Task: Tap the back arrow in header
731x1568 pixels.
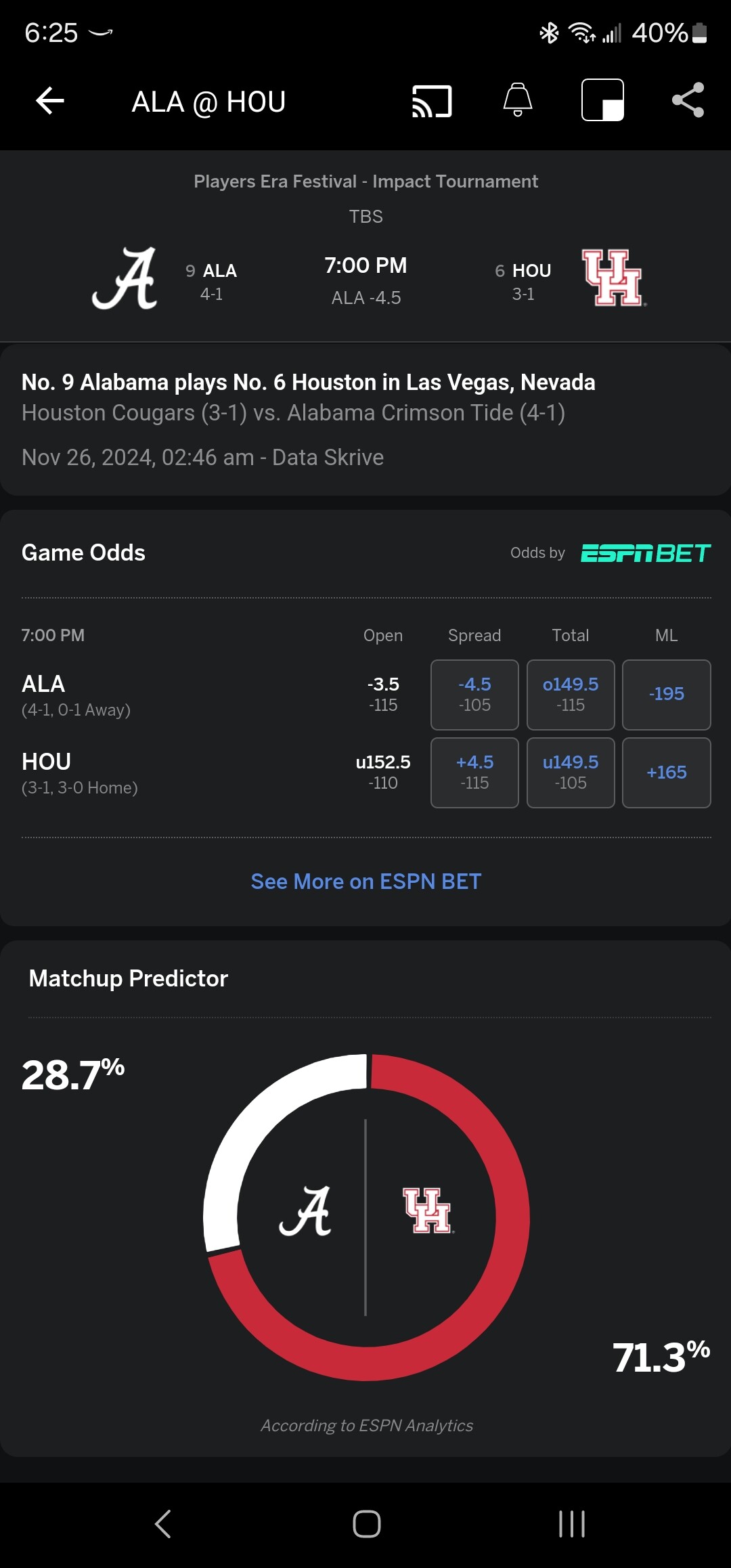Action: (50, 102)
